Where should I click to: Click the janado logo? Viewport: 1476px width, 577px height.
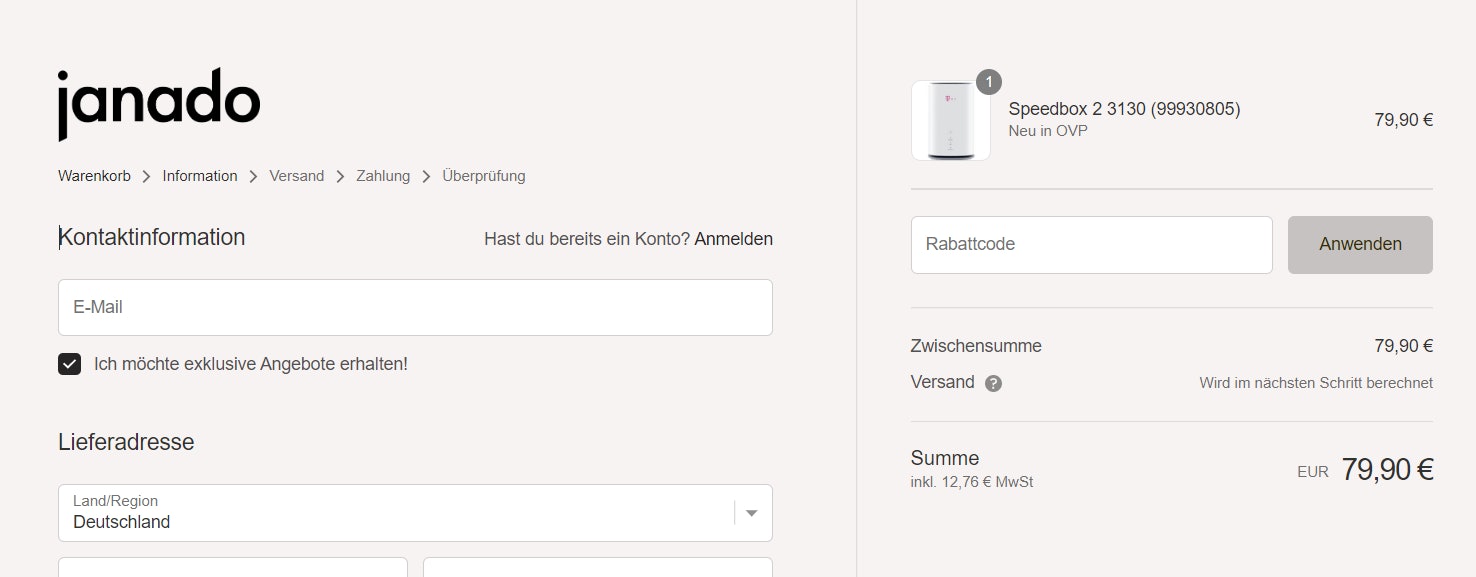159,103
